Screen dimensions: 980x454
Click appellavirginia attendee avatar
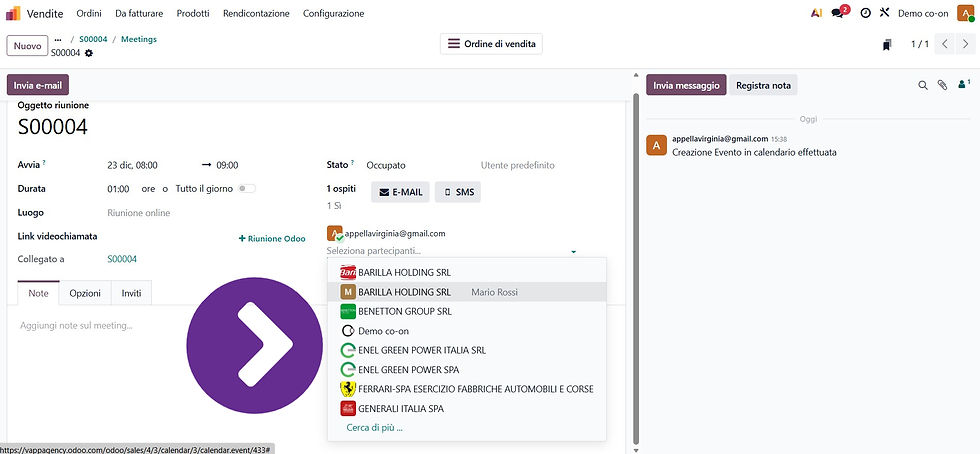coord(334,234)
